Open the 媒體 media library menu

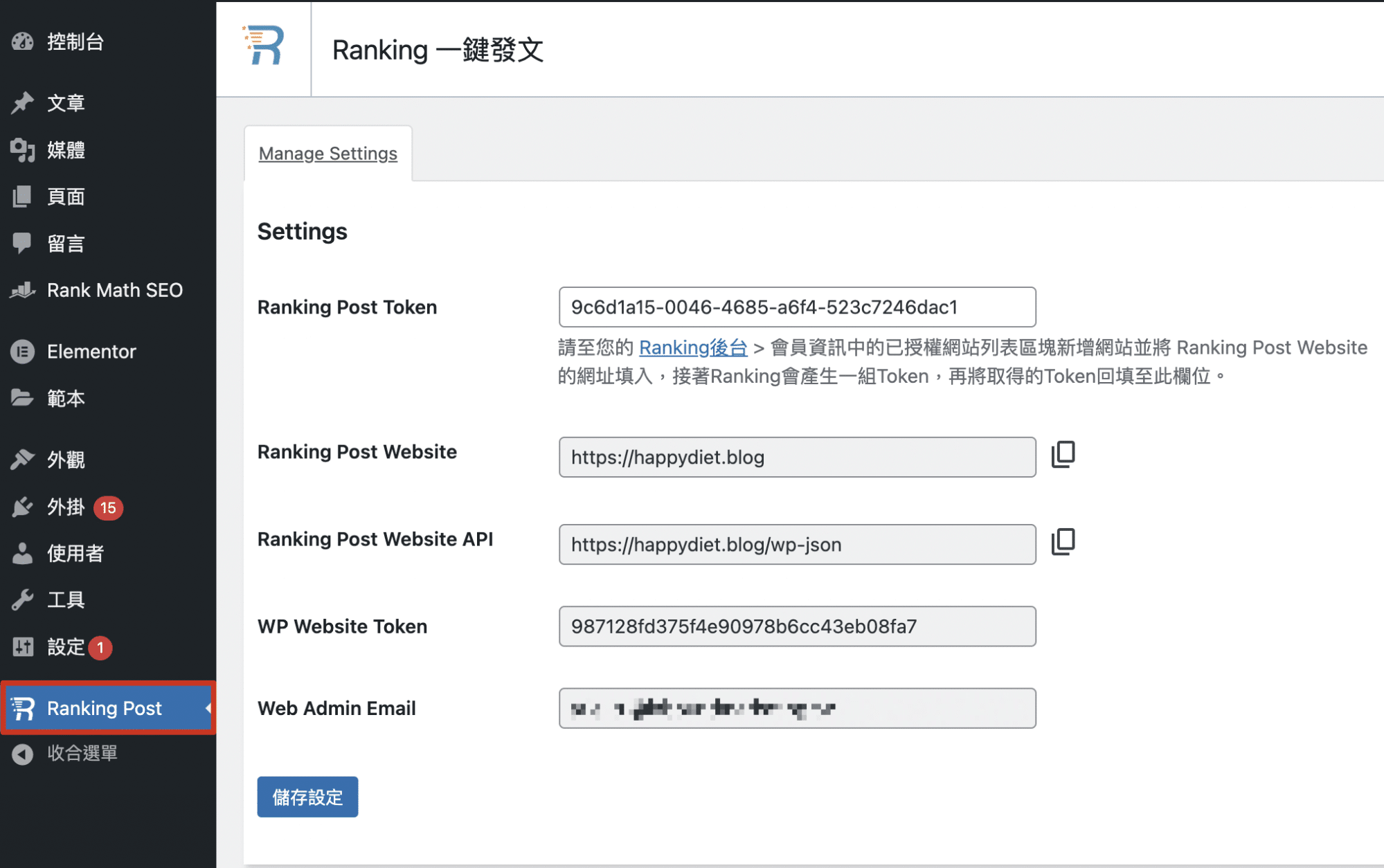pyautogui.click(x=66, y=150)
